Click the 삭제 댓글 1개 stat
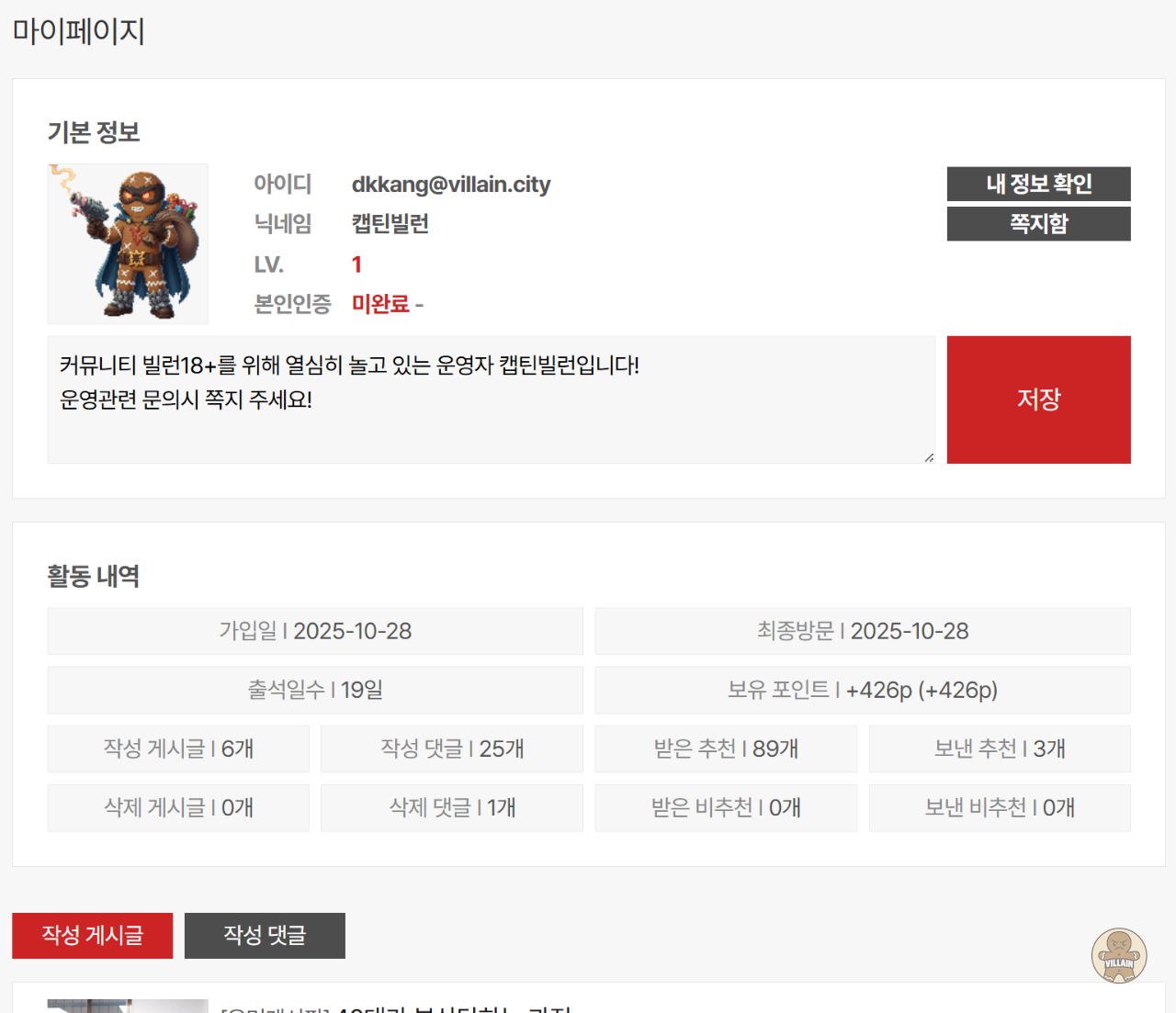Viewport: 1176px width, 1013px height. point(451,807)
